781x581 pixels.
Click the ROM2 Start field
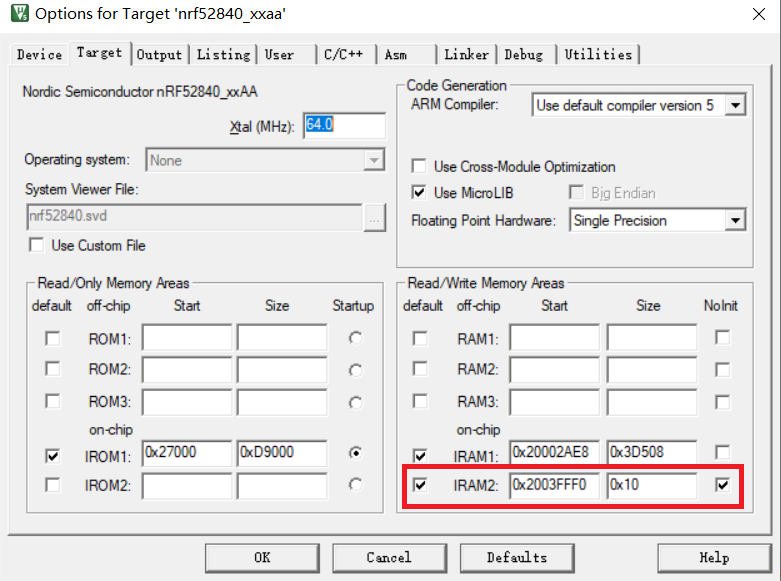(187, 370)
